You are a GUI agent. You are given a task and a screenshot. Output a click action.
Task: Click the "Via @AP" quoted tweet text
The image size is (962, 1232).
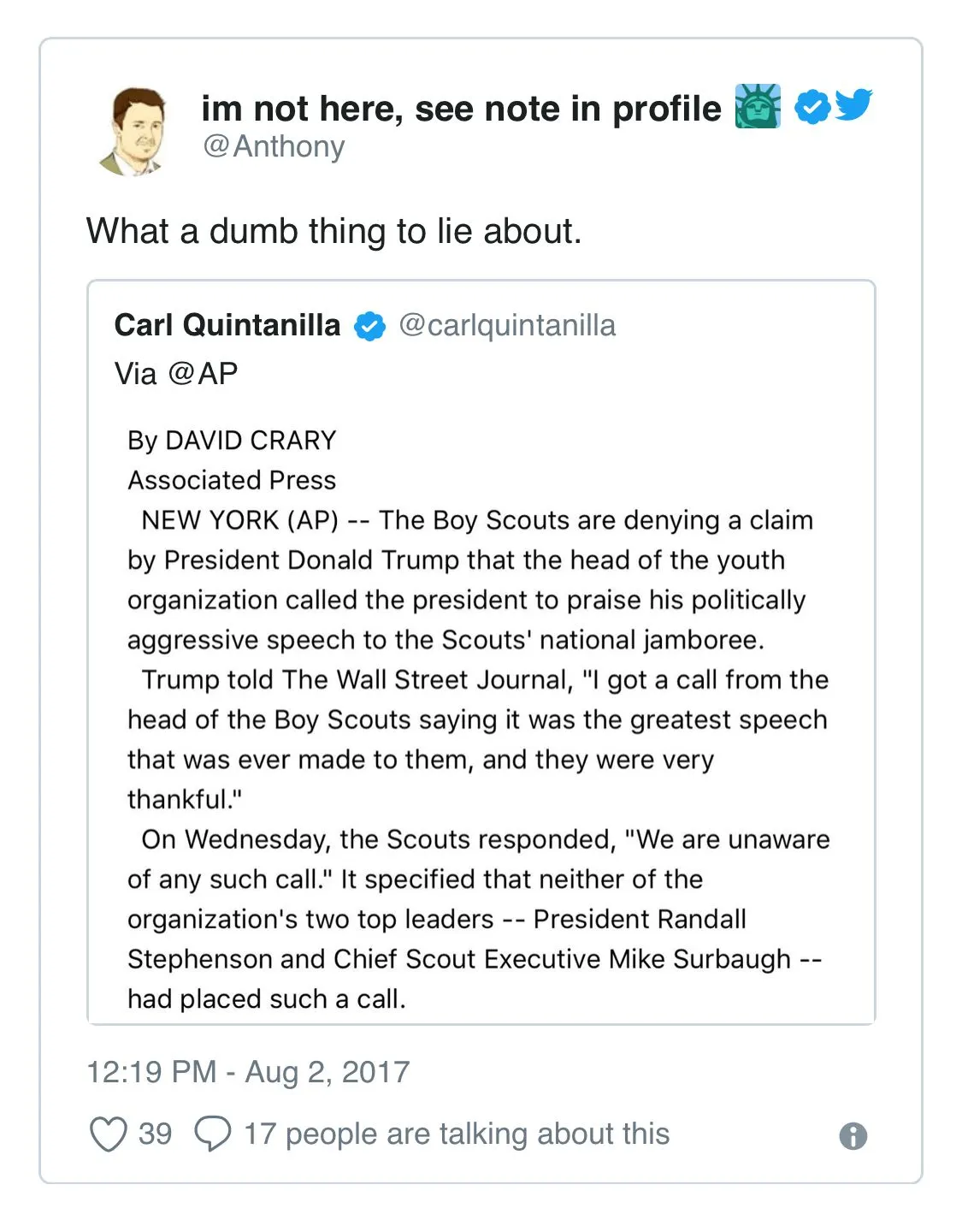tap(176, 374)
